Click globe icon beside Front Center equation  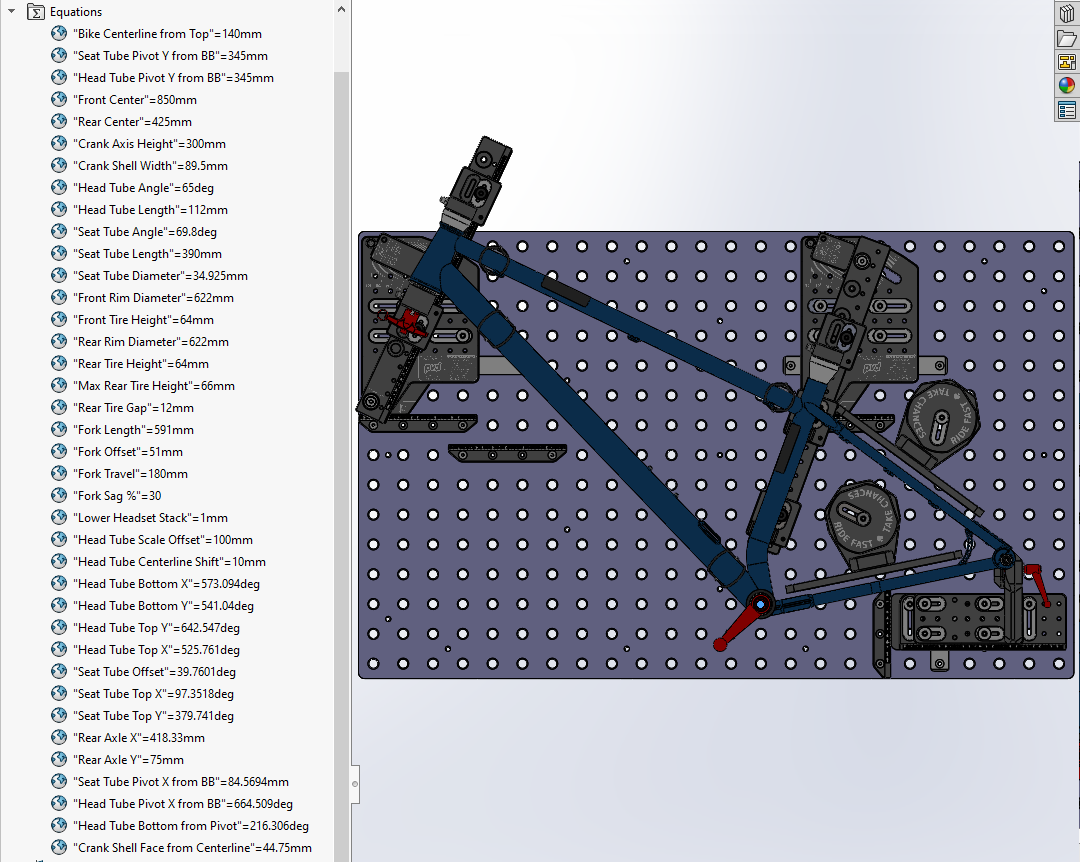pos(59,100)
